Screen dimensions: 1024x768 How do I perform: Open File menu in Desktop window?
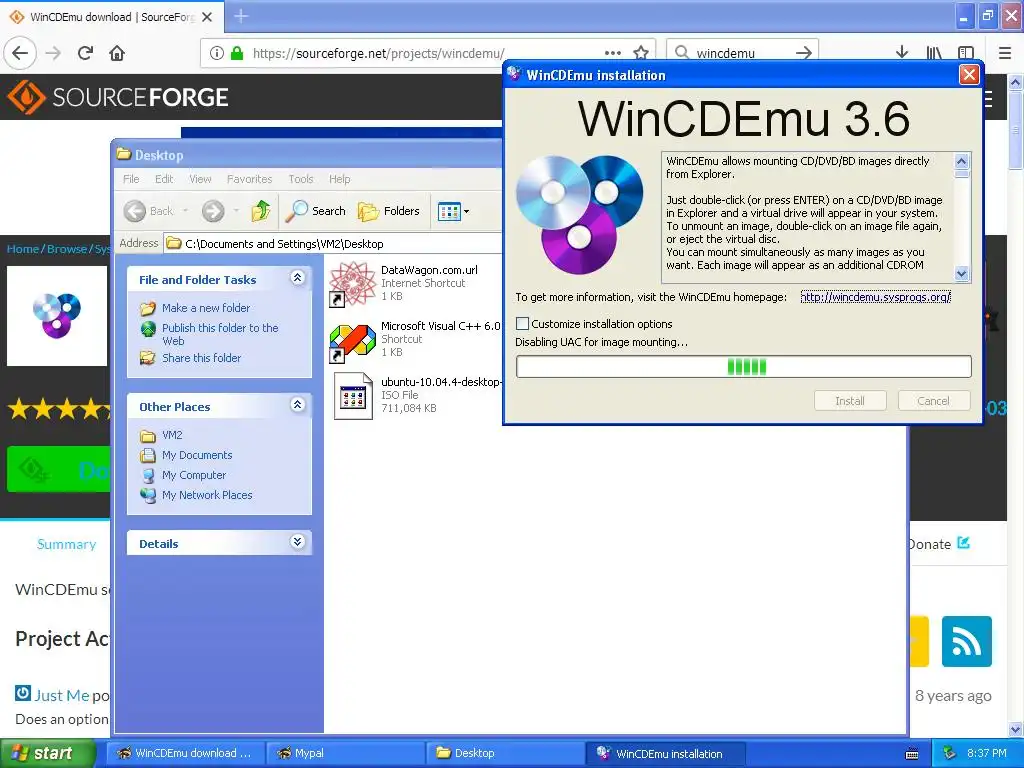pyautogui.click(x=131, y=179)
